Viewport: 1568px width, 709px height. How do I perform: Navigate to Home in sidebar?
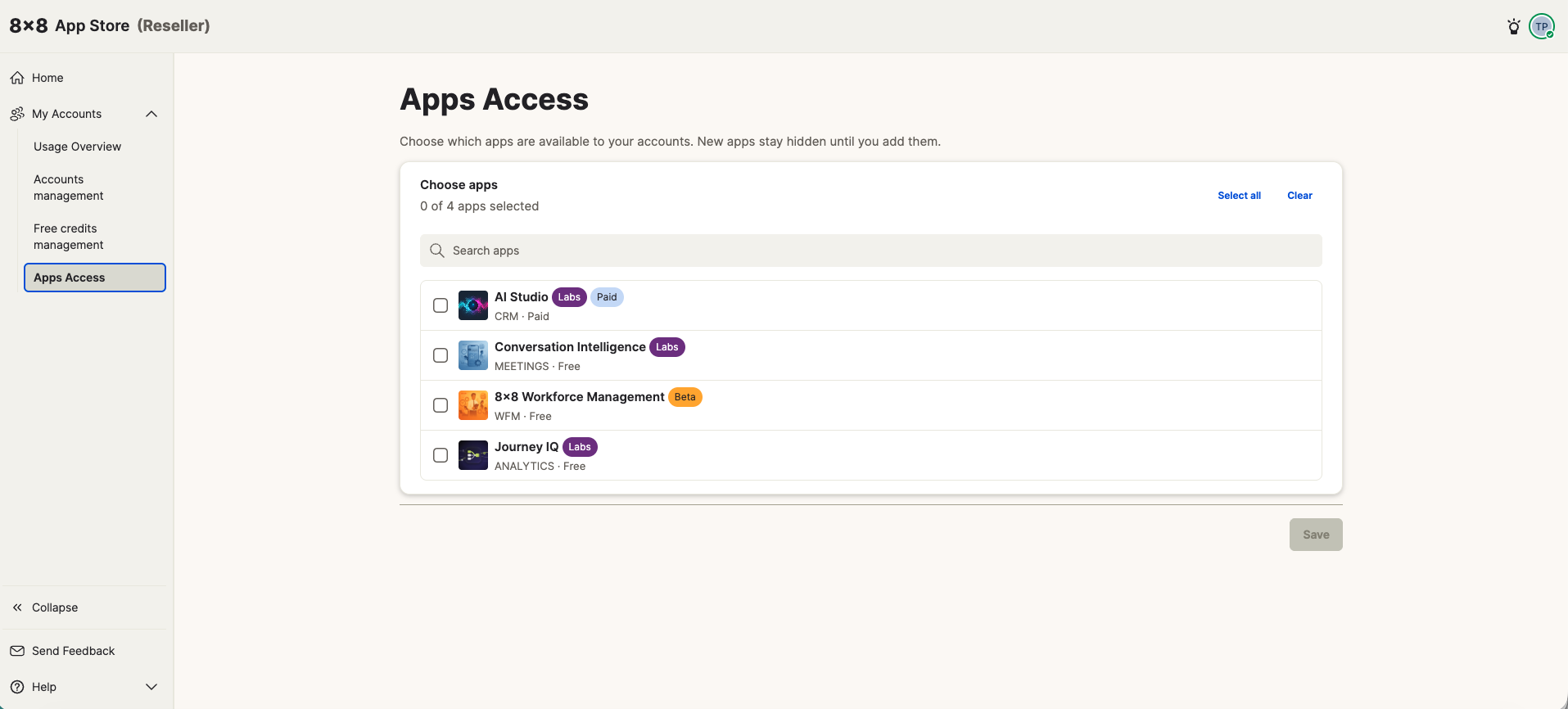pos(47,78)
